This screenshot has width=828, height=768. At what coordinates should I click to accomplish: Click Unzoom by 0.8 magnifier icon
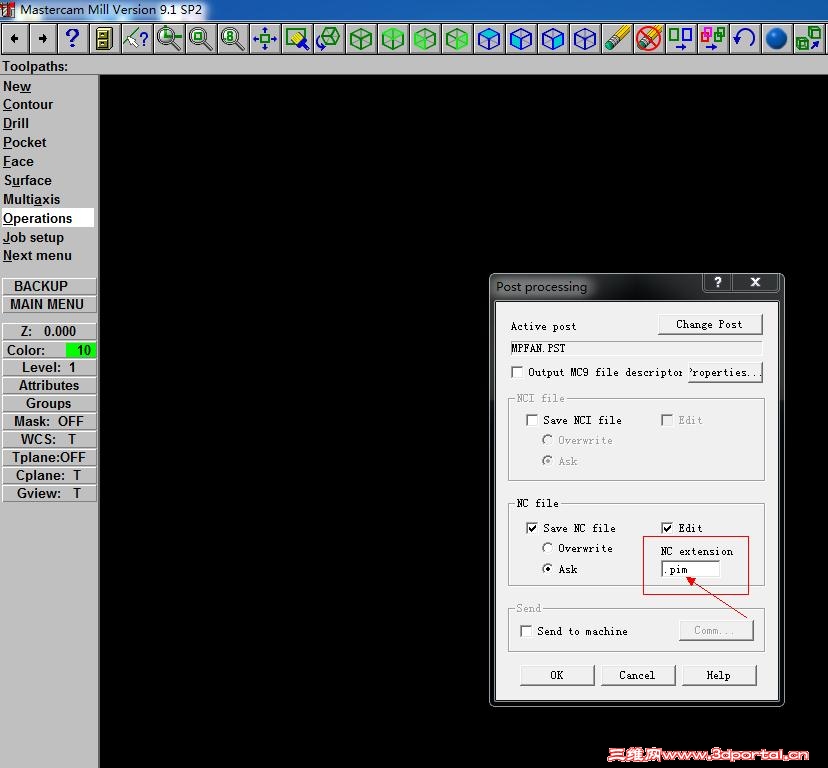232,39
